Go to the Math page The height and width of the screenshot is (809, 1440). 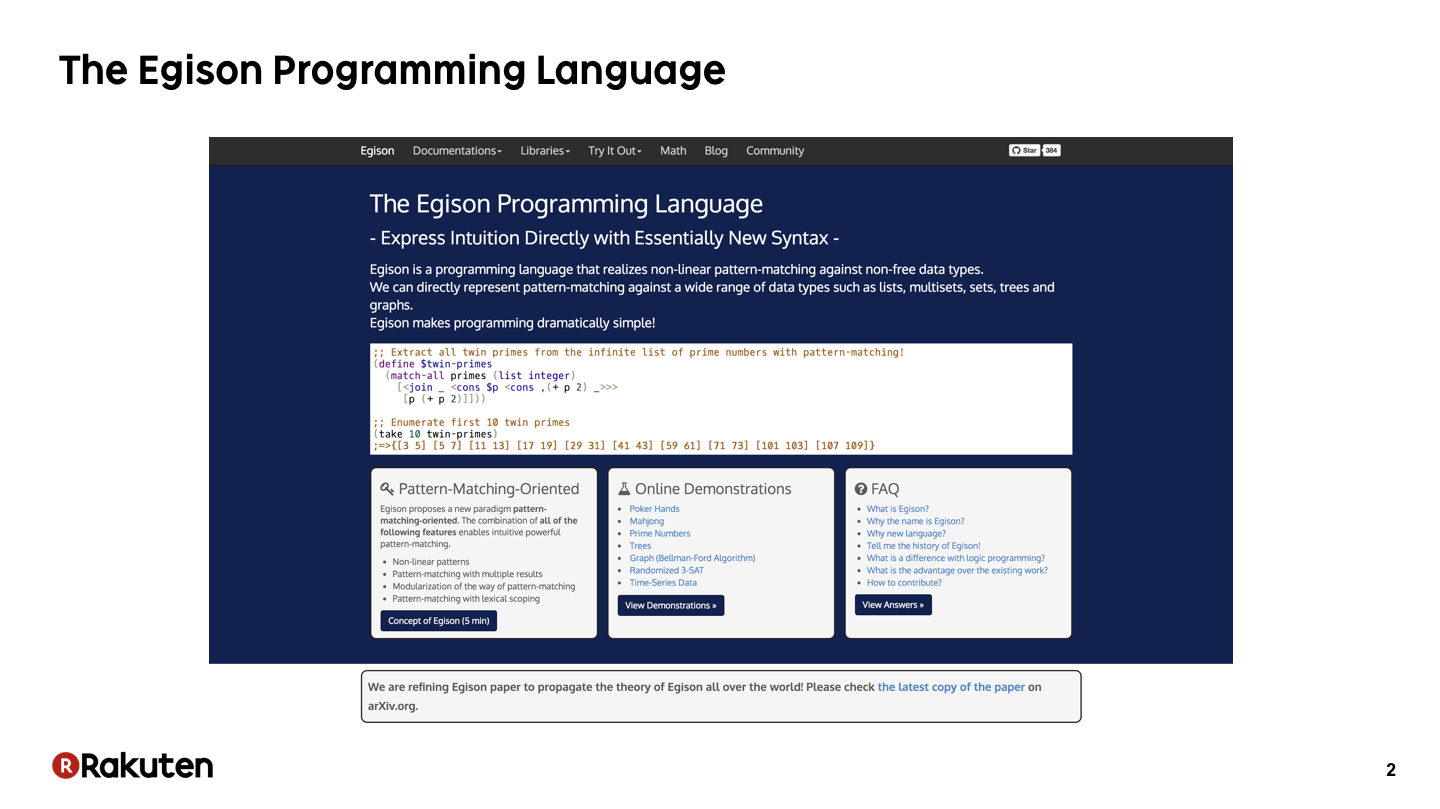point(673,151)
